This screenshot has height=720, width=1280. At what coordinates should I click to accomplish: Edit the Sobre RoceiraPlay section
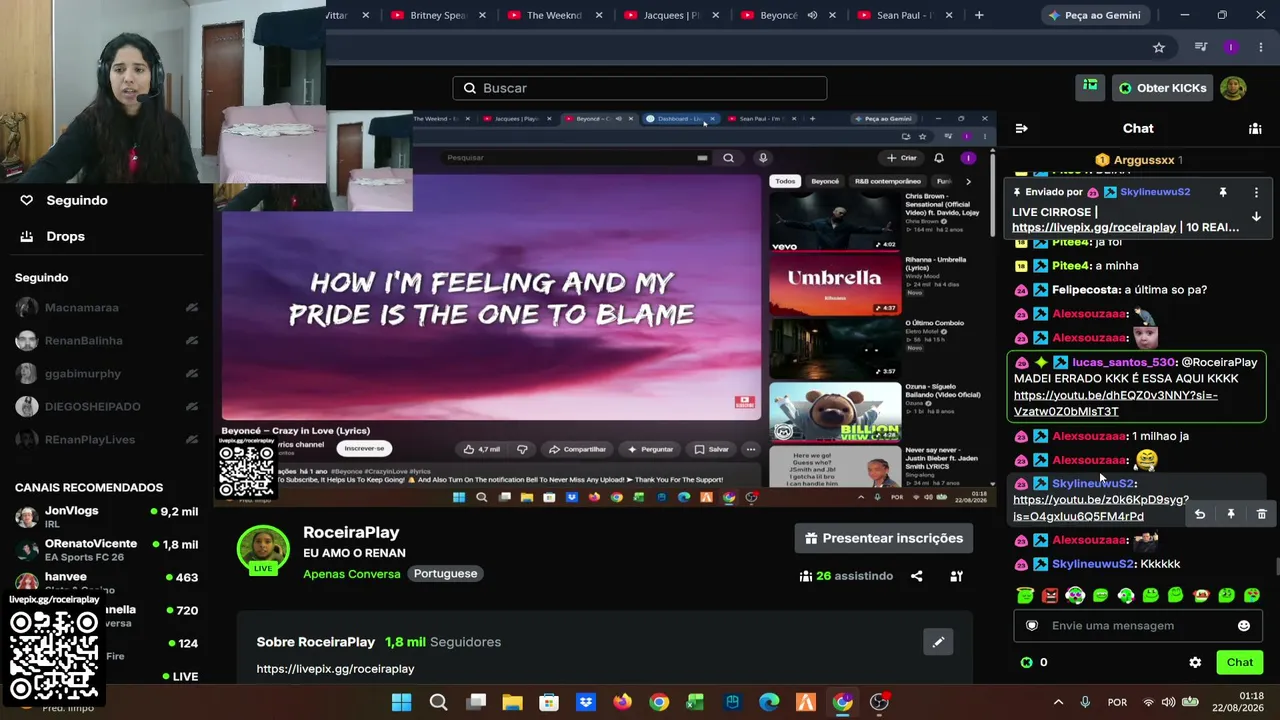938,642
